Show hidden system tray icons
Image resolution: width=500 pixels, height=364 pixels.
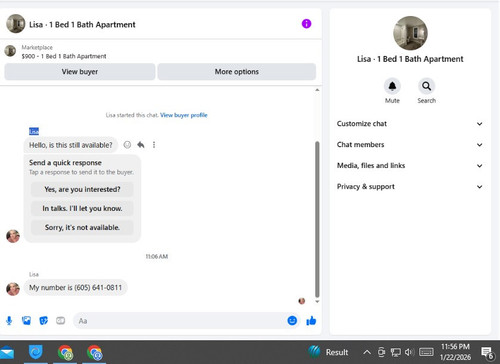pos(367,352)
